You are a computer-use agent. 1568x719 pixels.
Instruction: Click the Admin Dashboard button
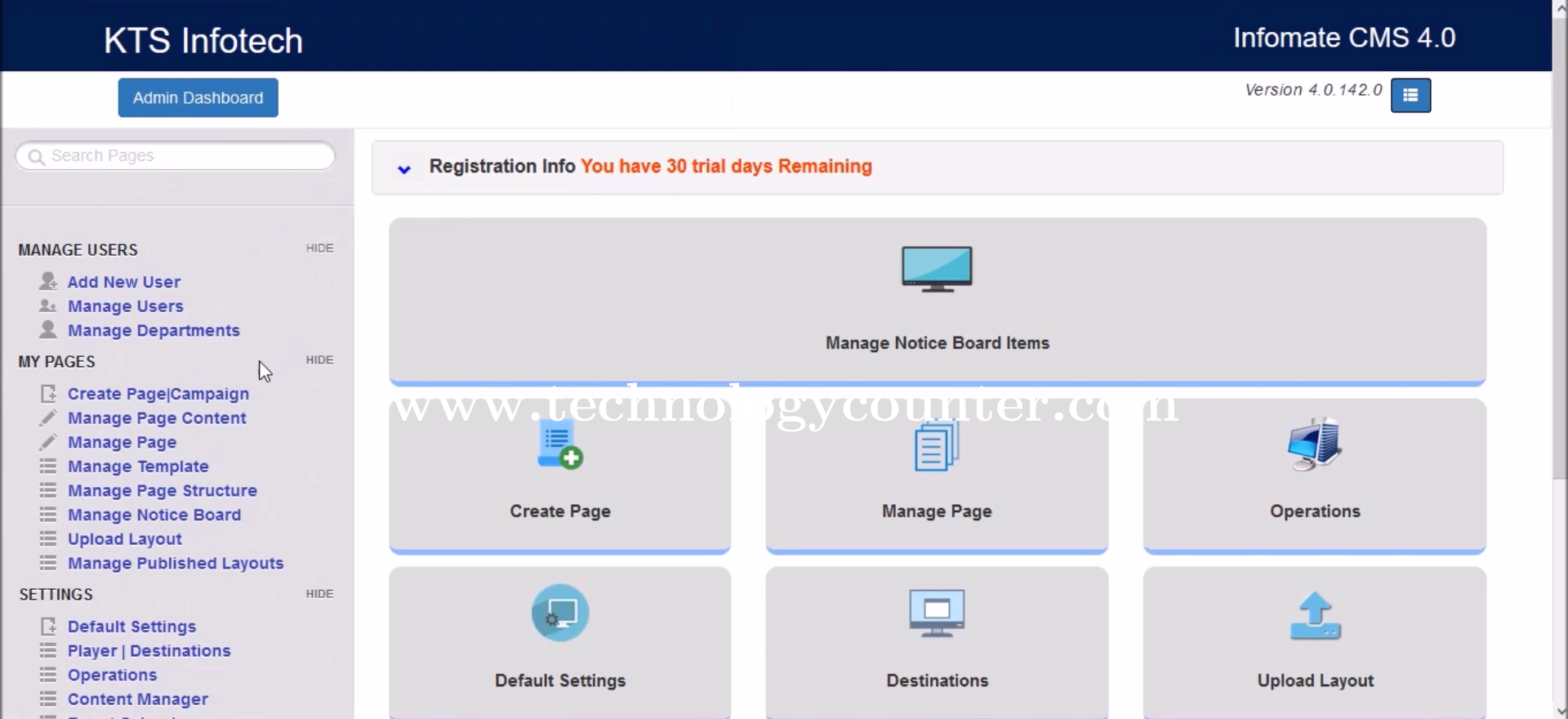tap(198, 98)
